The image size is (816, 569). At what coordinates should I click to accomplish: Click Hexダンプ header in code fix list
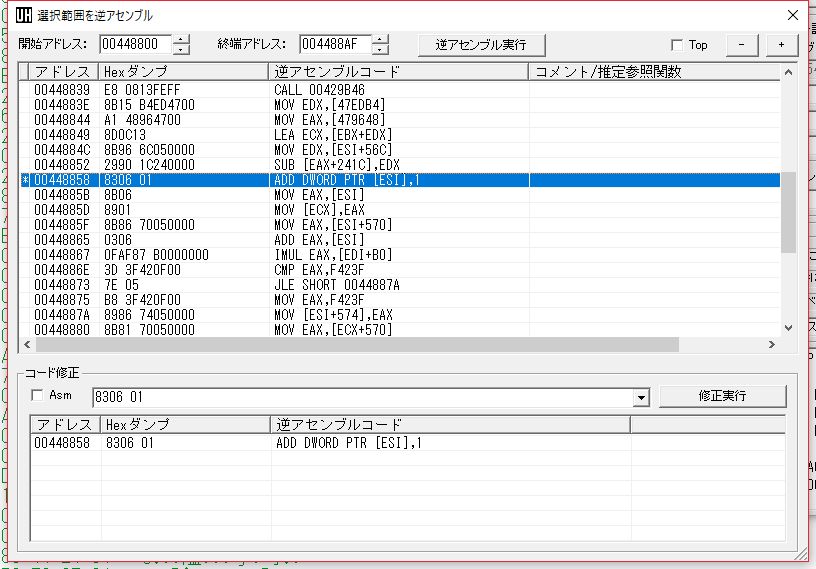coord(185,424)
